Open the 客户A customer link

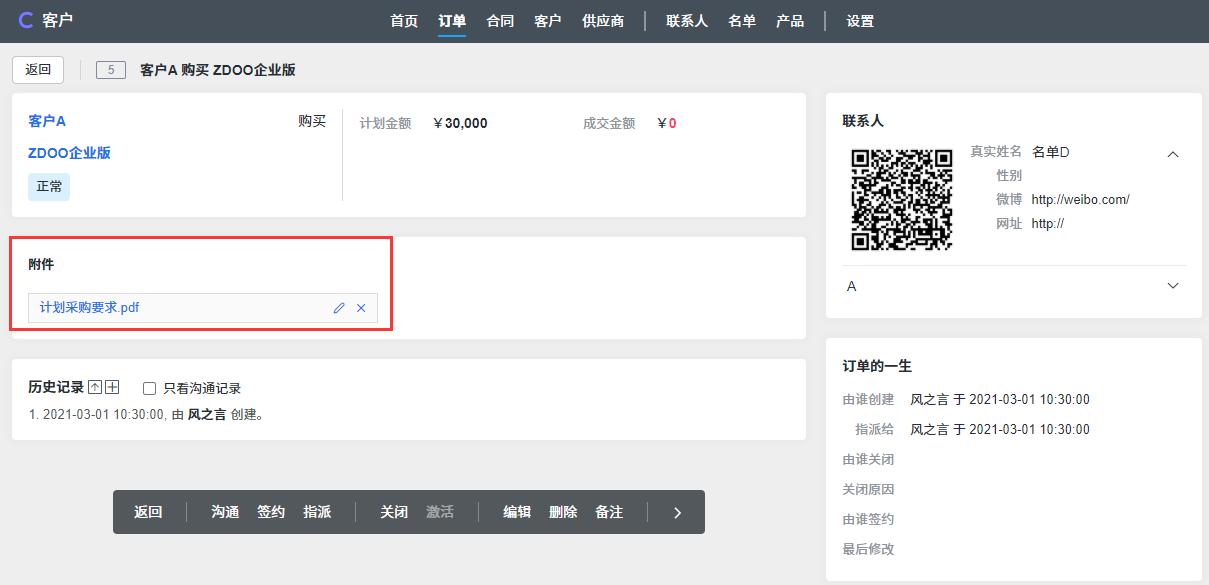(x=47, y=121)
